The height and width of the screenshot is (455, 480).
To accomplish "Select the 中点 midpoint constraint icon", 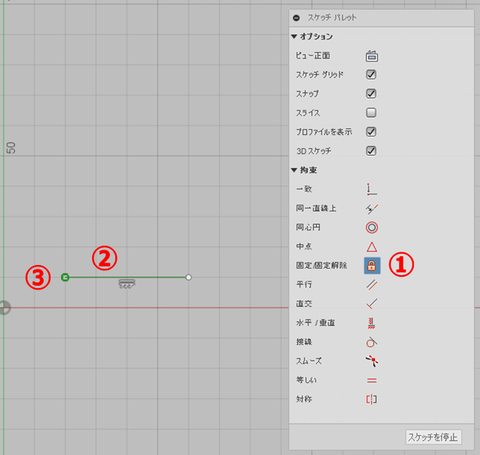I will (x=372, y=247).
